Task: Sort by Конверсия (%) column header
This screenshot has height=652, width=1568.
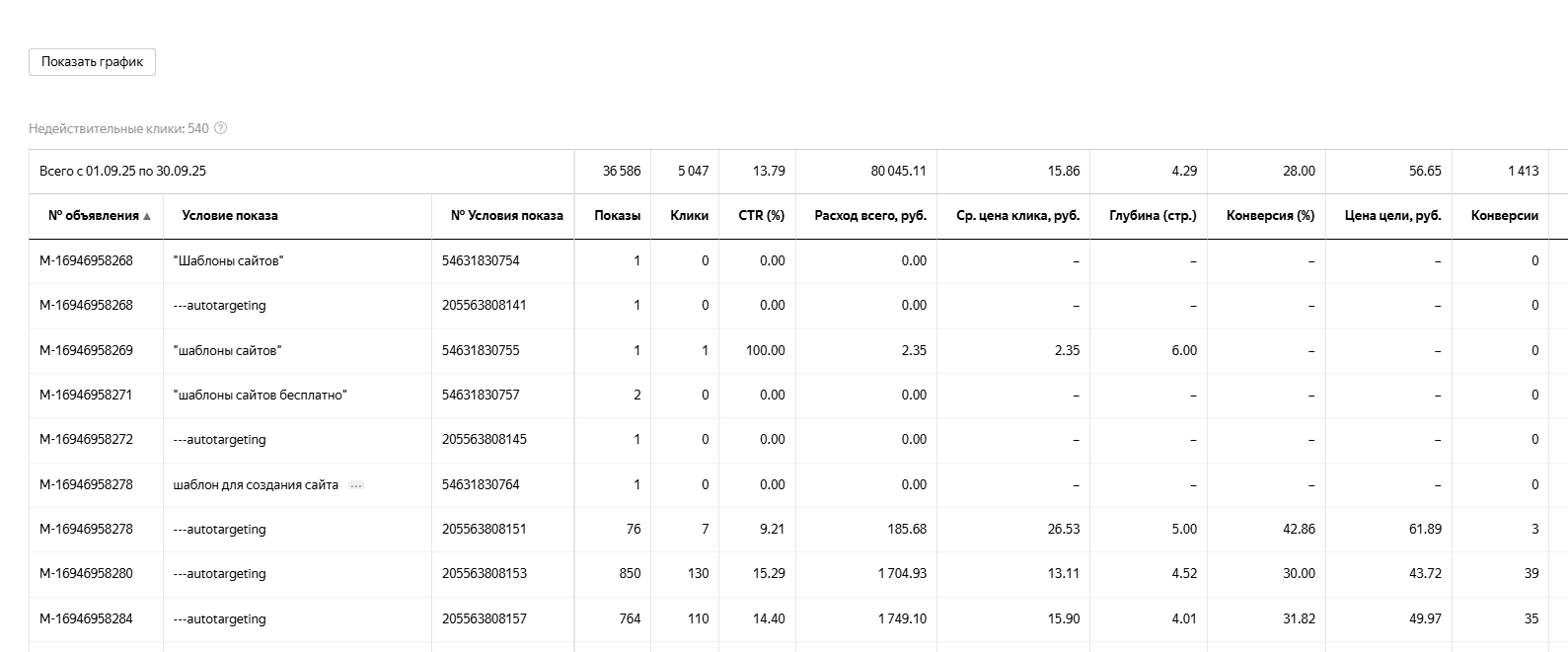Action: tap(1270, 216)
